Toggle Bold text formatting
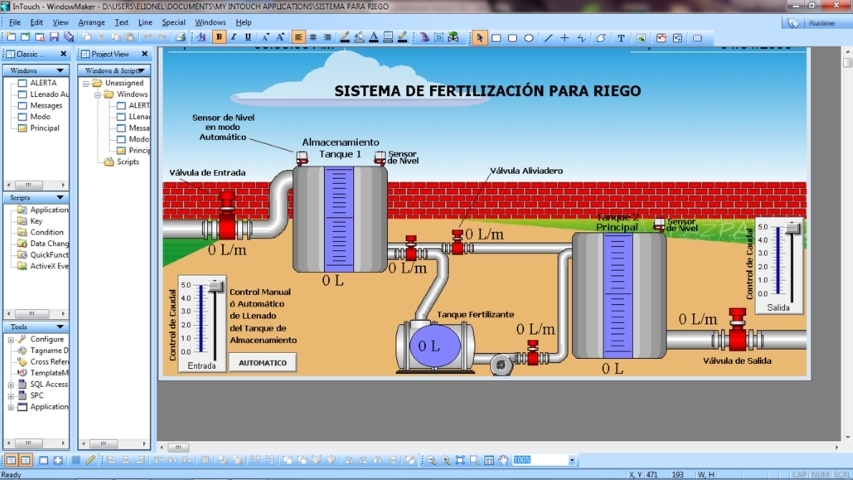 [x=219, y=38]
